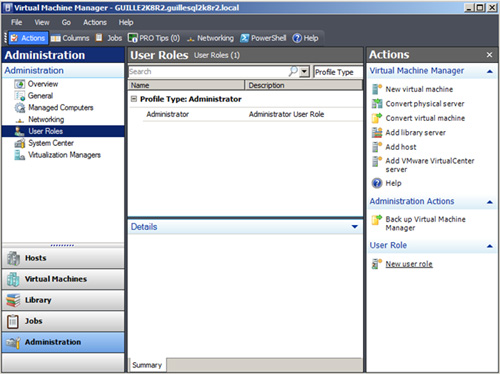Click the System Center icon
The height and width of the screenshot is (374, 500).
20,143
